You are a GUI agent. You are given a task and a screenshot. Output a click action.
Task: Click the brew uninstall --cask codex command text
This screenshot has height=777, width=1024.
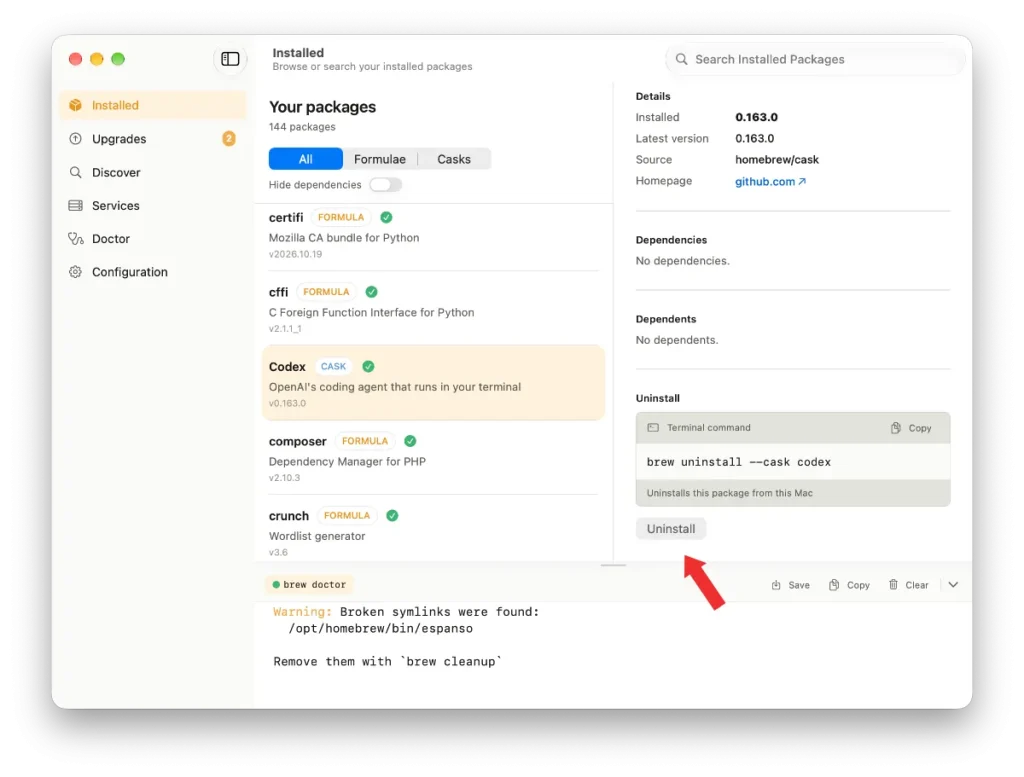(x=739, y=462)
